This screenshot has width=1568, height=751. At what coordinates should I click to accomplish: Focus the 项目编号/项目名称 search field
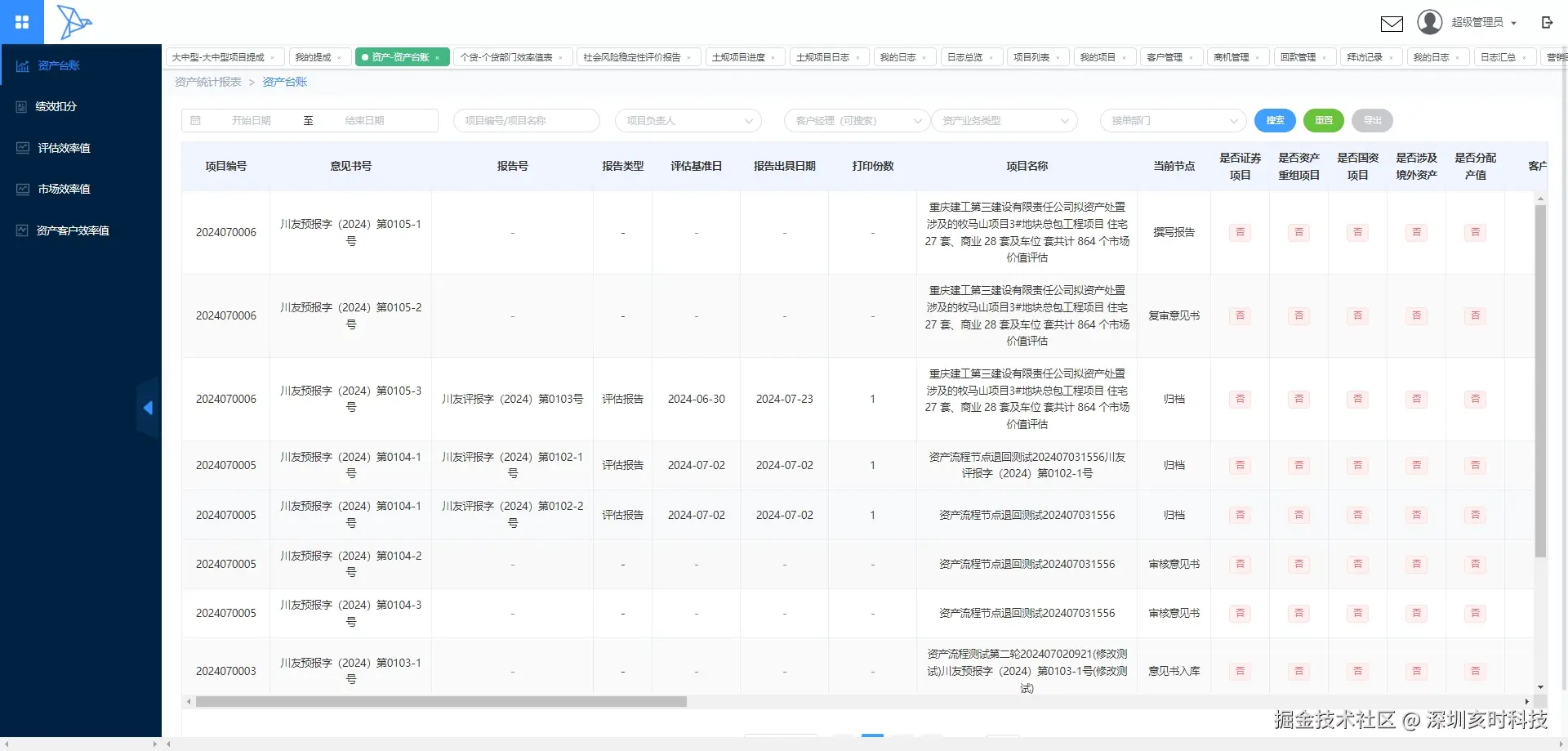pyautogui.click(x=527, y=120)
